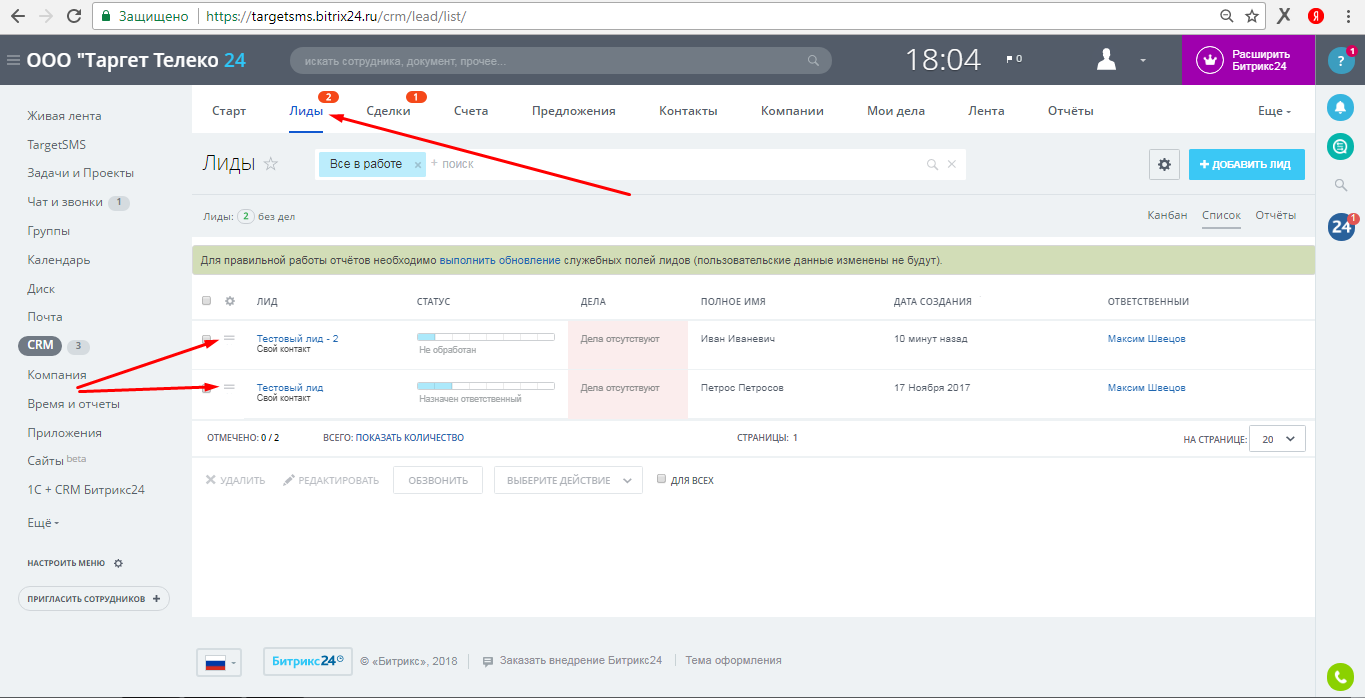Open the green chat messages icon in right panel

[1340, 146]
